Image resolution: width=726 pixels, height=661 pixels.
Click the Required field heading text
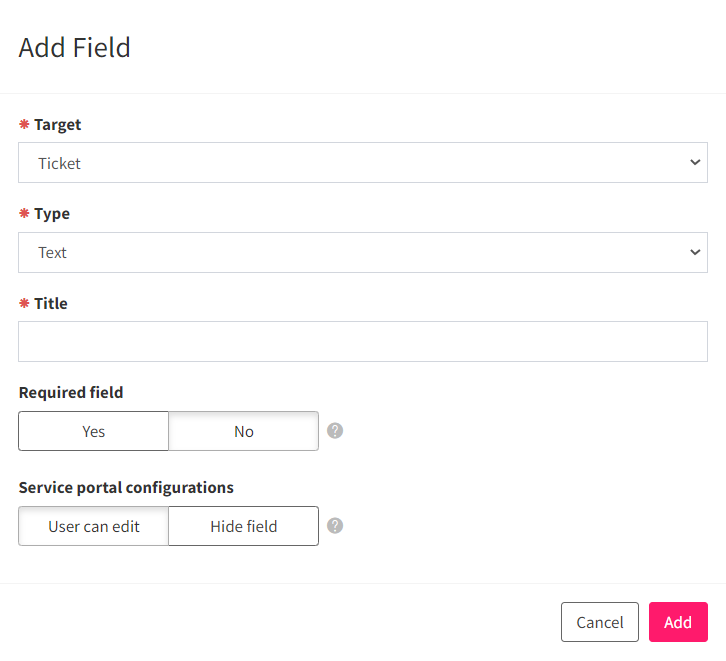[71, 393]
